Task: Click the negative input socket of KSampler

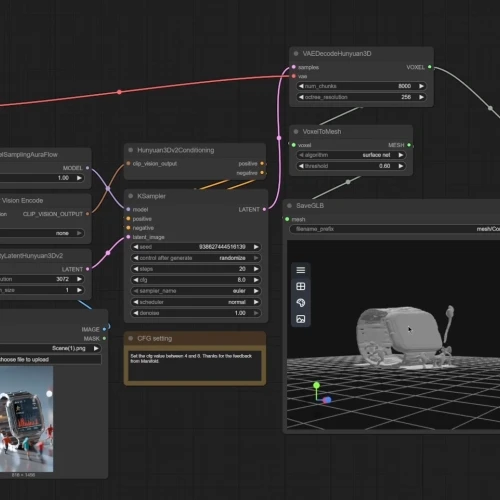Action: [128, 228]
